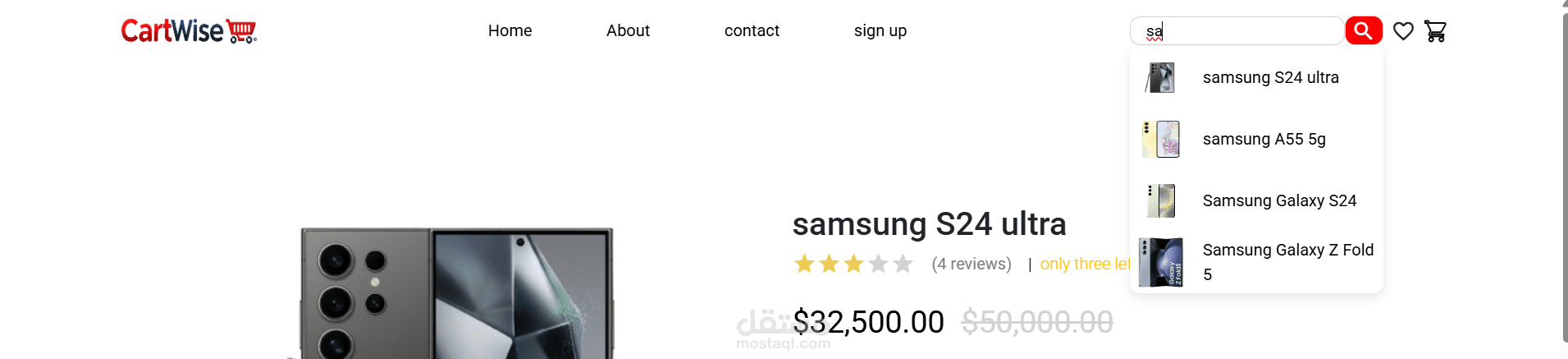1568x359 pixels.
Task: Click the Samsung S24 ultra suggestion thumbnail
Action: (x=1160, y=78)
